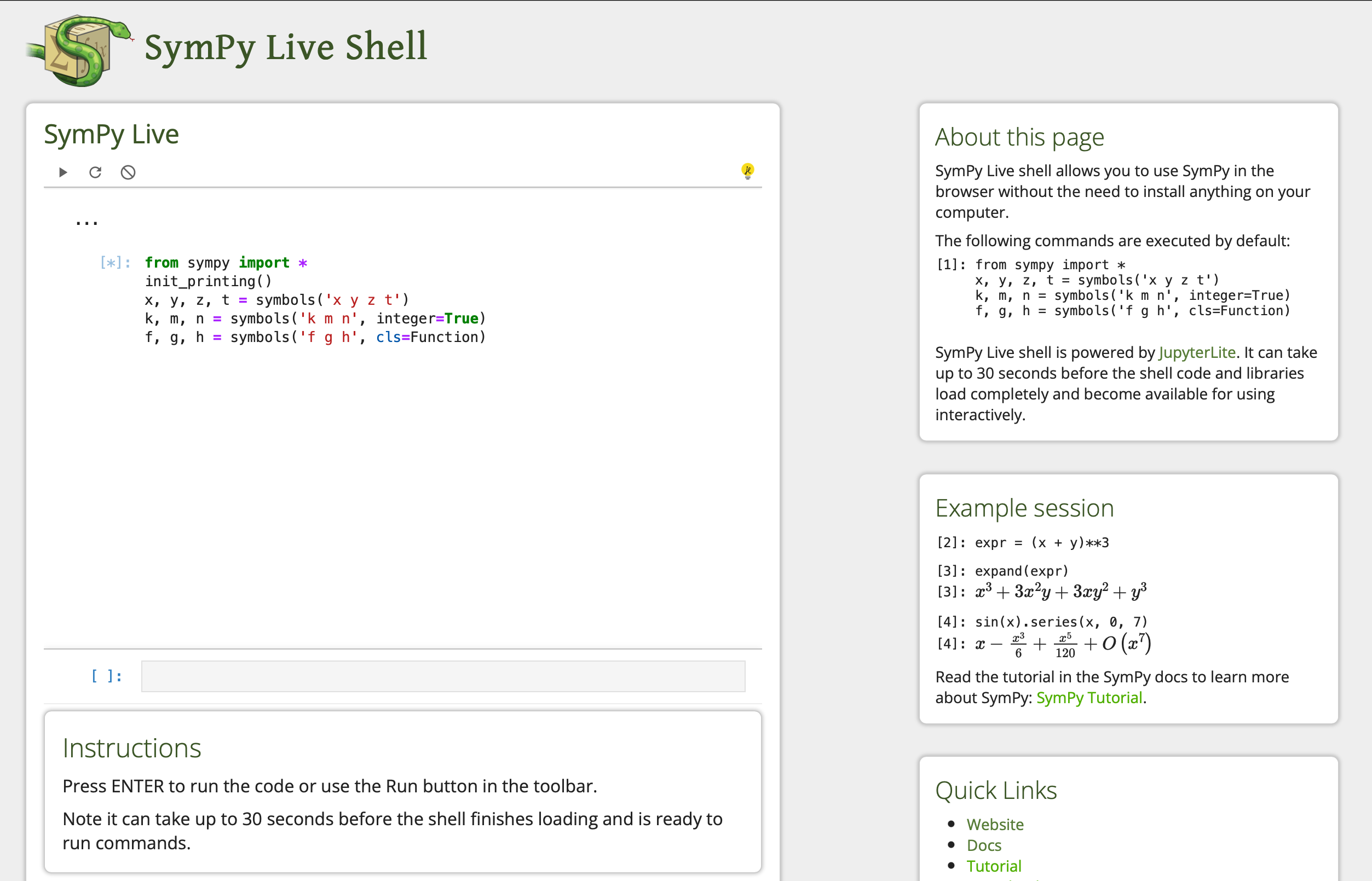Click the 'Press ENTER to run the code' text
Image resolution: width=1372 pixels, height=881 pixels.
pyautogui.click(x=330, y=787)
